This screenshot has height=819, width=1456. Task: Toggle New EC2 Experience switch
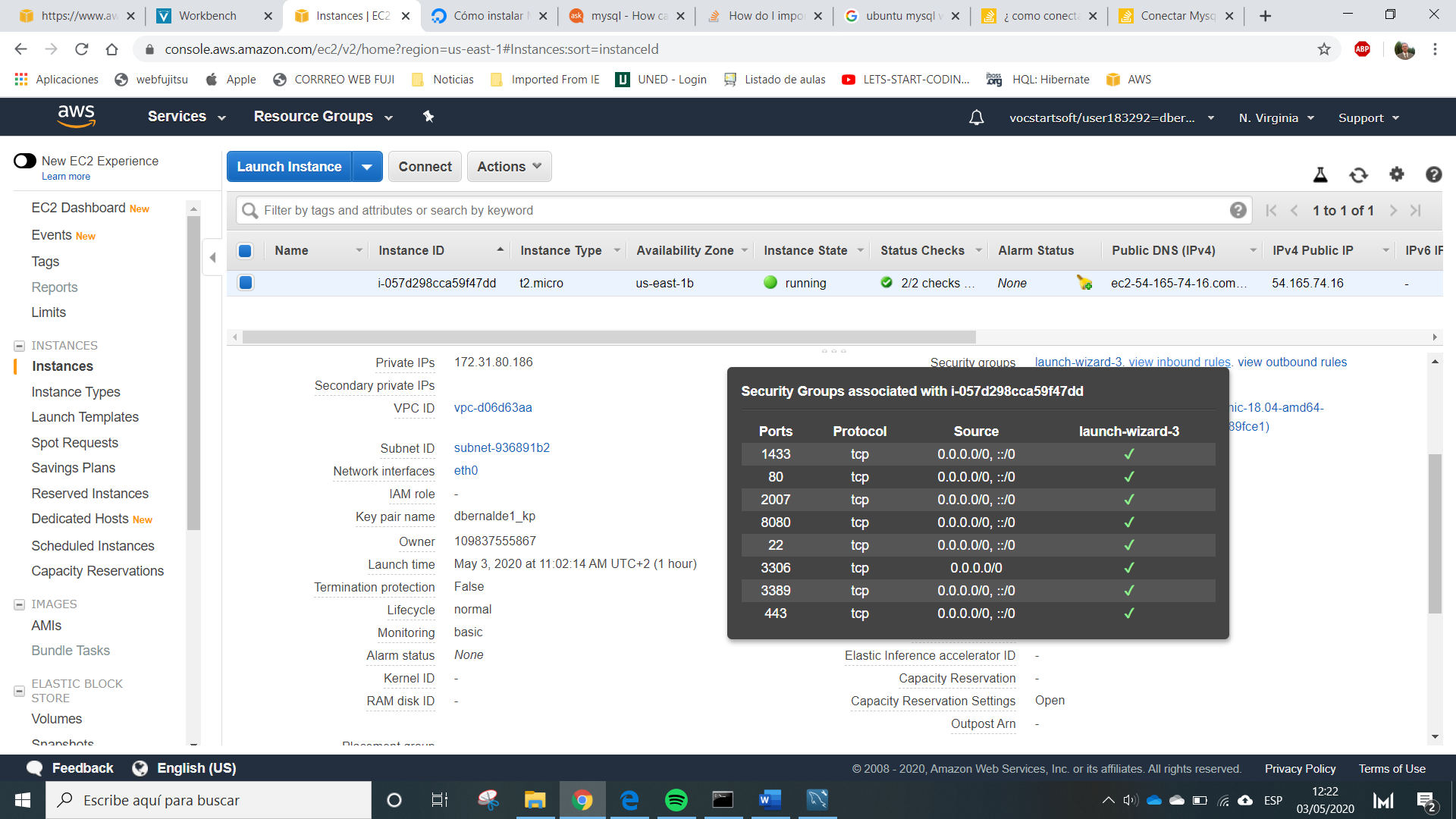[25, 161]
